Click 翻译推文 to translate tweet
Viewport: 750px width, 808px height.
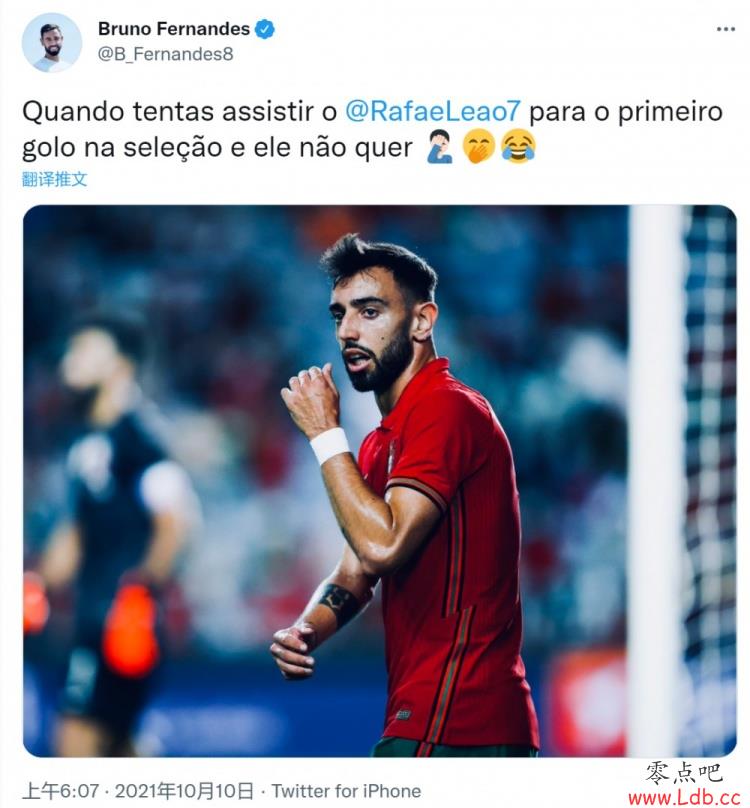tap(55, 179)
